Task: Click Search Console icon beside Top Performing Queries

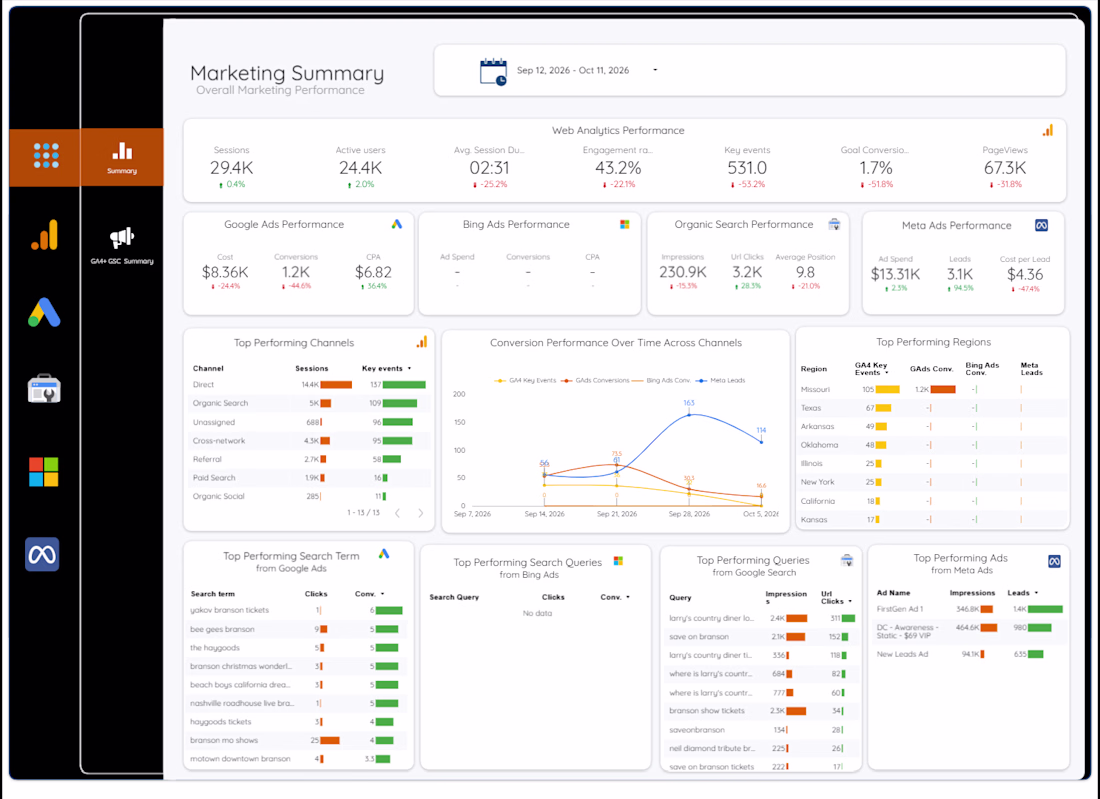Action: click(847, 560)
